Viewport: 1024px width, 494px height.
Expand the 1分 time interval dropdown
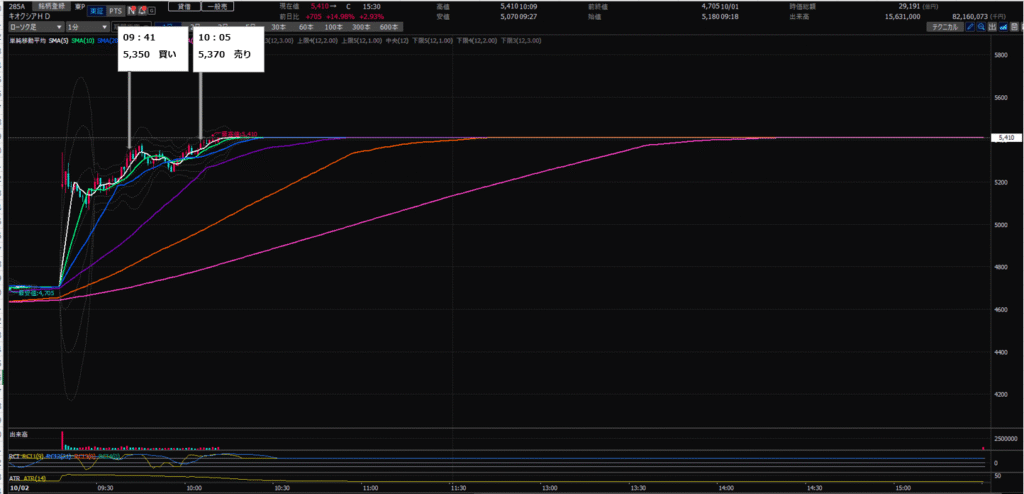pos(84,27)
